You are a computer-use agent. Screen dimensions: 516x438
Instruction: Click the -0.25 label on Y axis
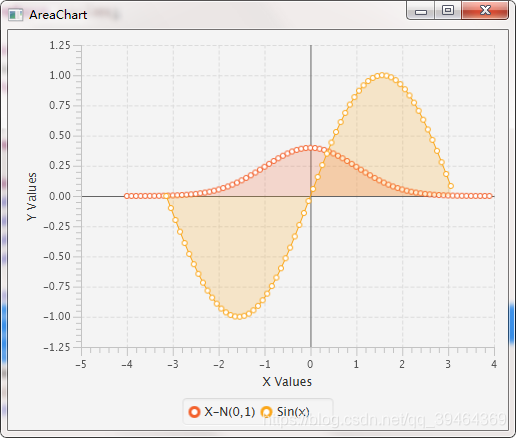(x=57, y=226)
